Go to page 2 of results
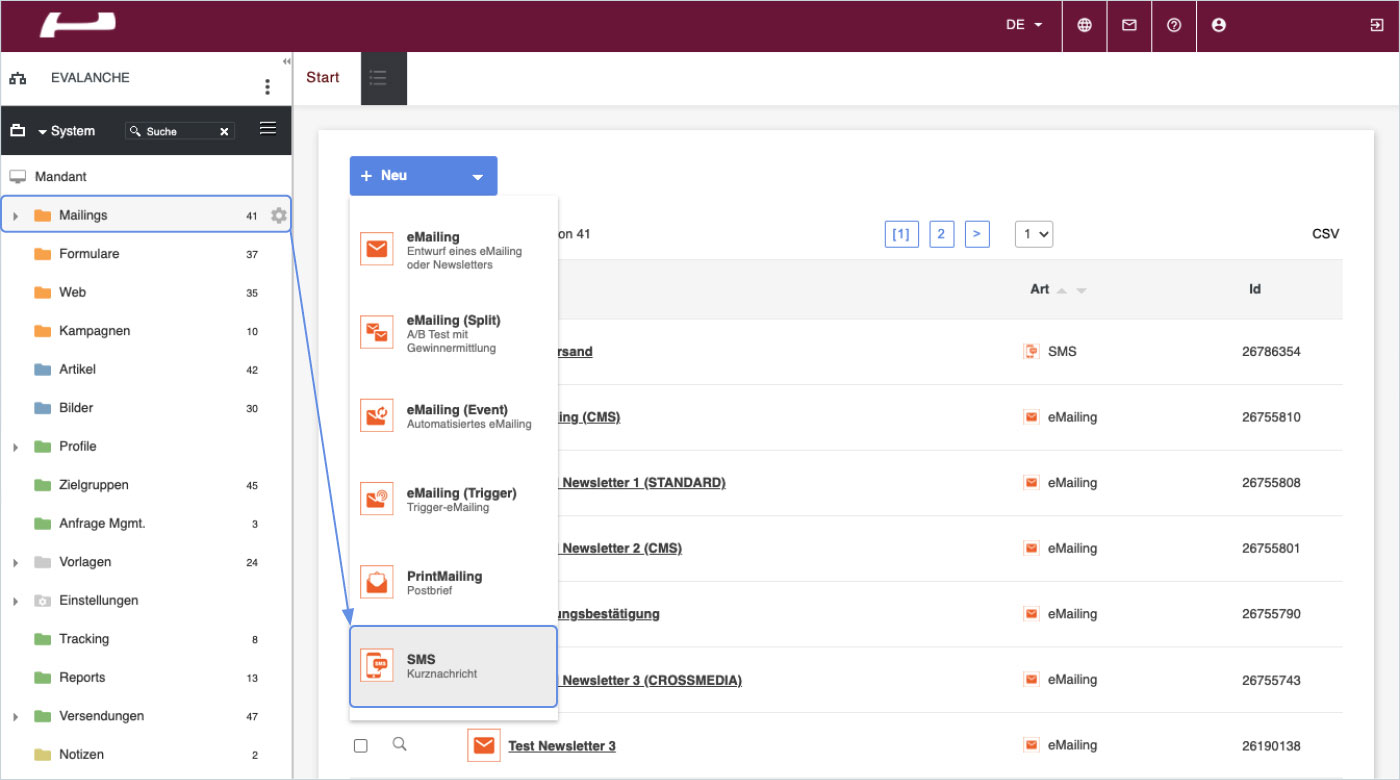Image resolution: width=1400 pixels, height=780 pixels. click(x=941, y=234)
